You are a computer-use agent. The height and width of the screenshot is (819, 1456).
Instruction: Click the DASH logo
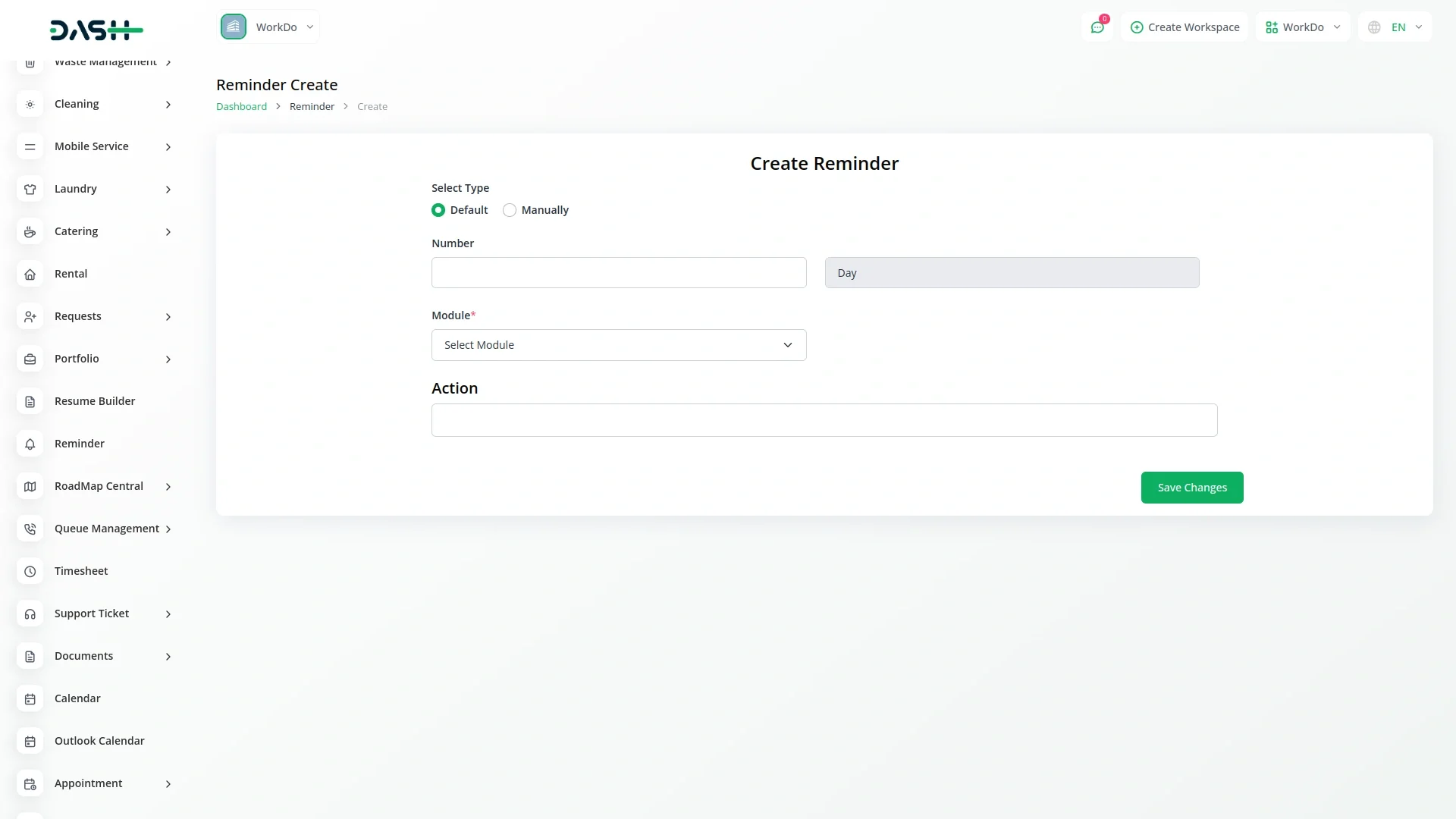pos(96,30)
